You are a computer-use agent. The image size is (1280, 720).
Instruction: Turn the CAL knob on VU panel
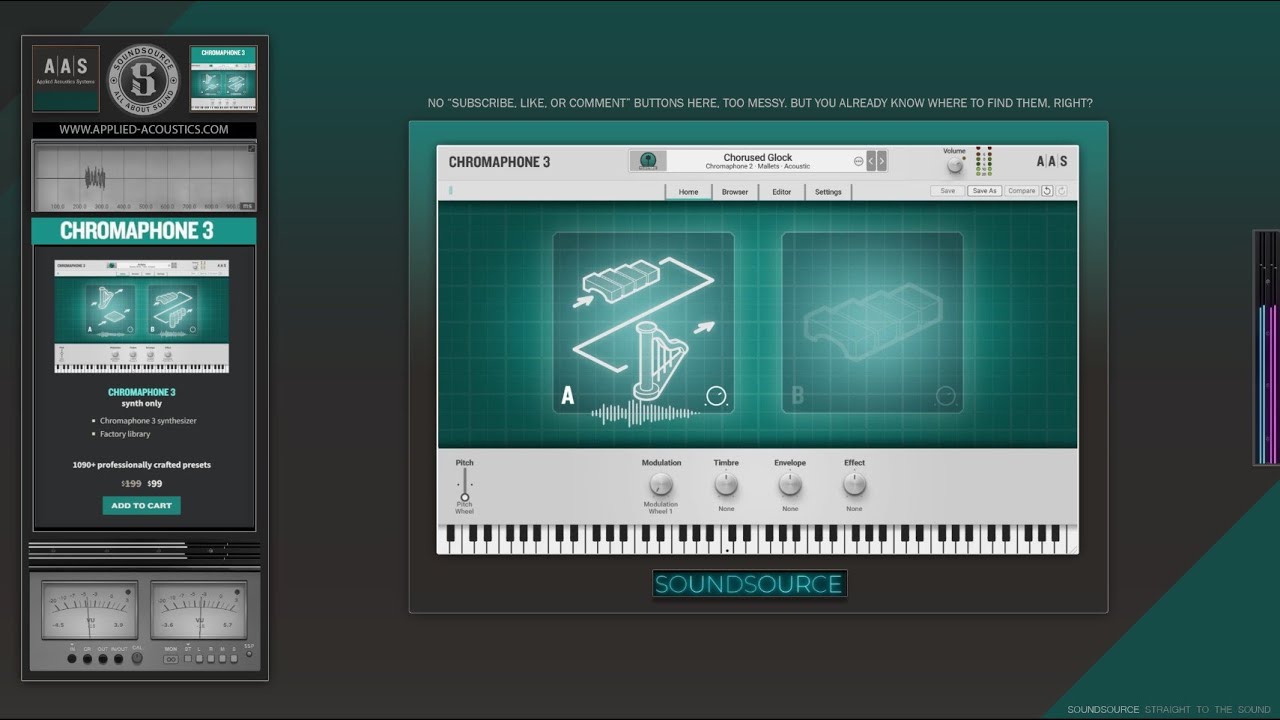click(137, 658)
